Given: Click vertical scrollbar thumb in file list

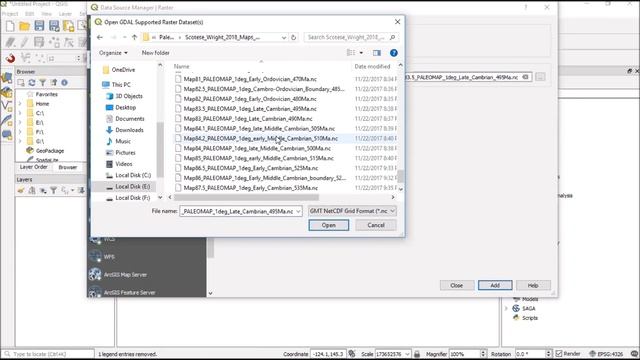Looking at the screenshot, I should (400, 176).
